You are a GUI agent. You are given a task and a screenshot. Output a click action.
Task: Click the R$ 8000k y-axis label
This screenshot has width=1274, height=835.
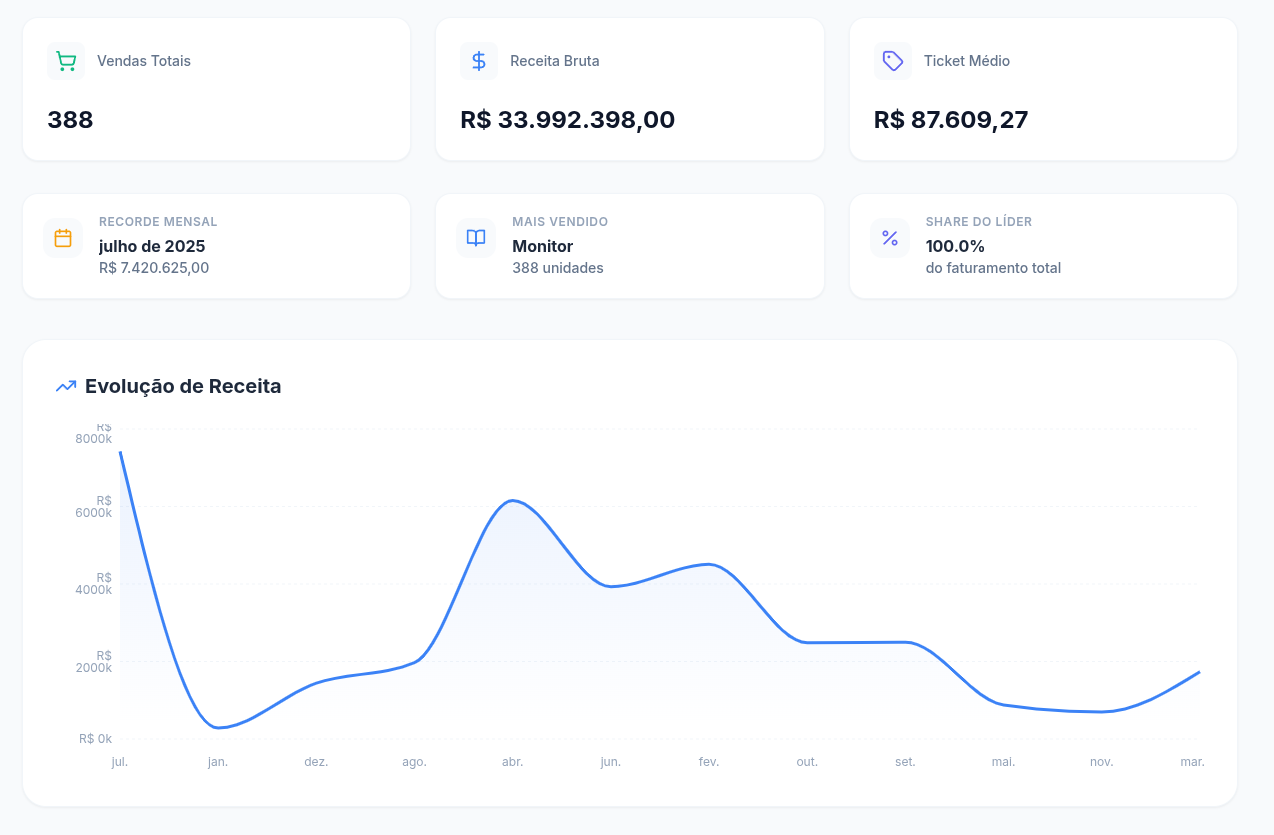pos(94,433)
